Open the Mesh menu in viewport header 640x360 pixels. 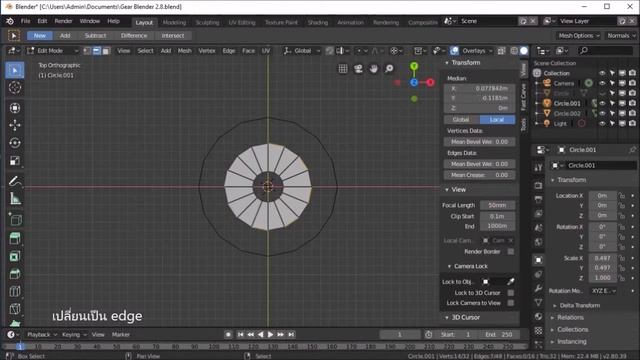pos(184,51)
